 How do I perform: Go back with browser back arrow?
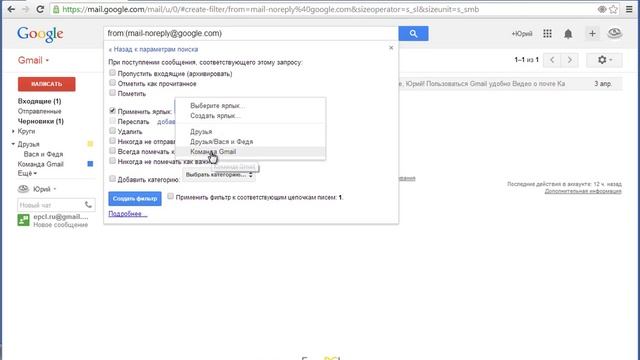pyautogui.click(x=11, y=9)
